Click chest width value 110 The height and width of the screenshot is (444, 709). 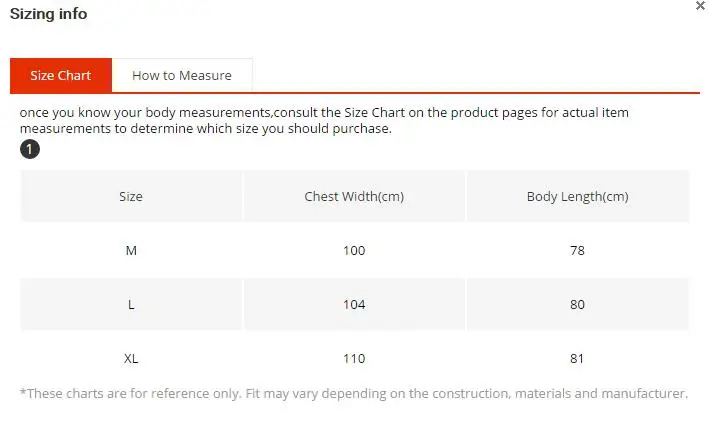(354, 359)
